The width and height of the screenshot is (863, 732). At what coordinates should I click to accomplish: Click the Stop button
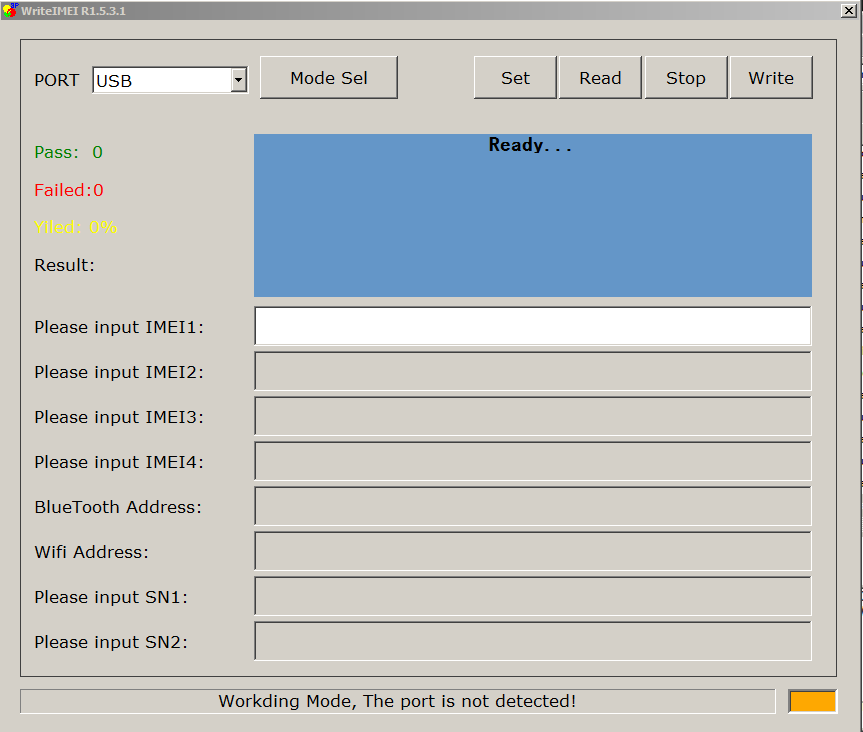click(x=686, y=78)
